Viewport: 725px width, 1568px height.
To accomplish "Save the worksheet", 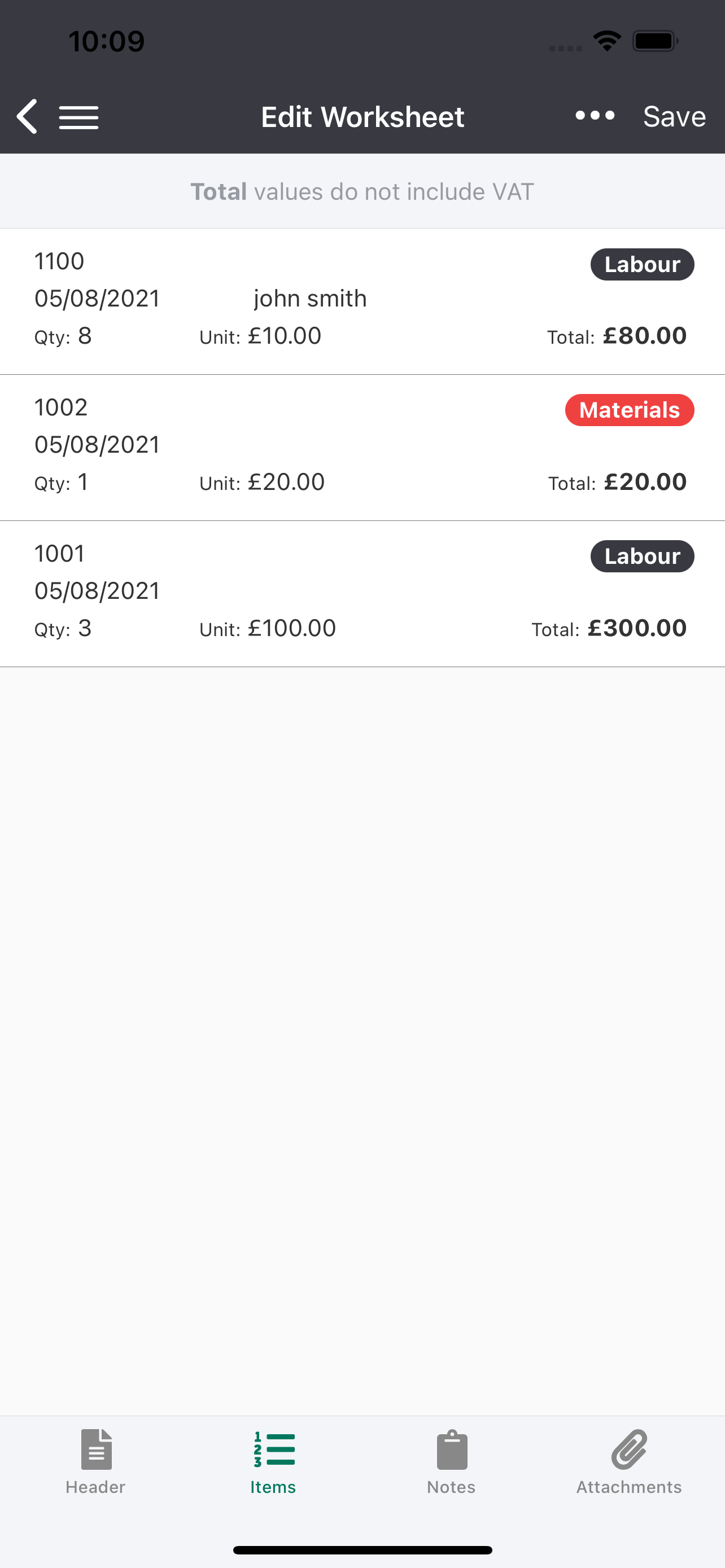I will pyautogui.click(x=674, y=116).
